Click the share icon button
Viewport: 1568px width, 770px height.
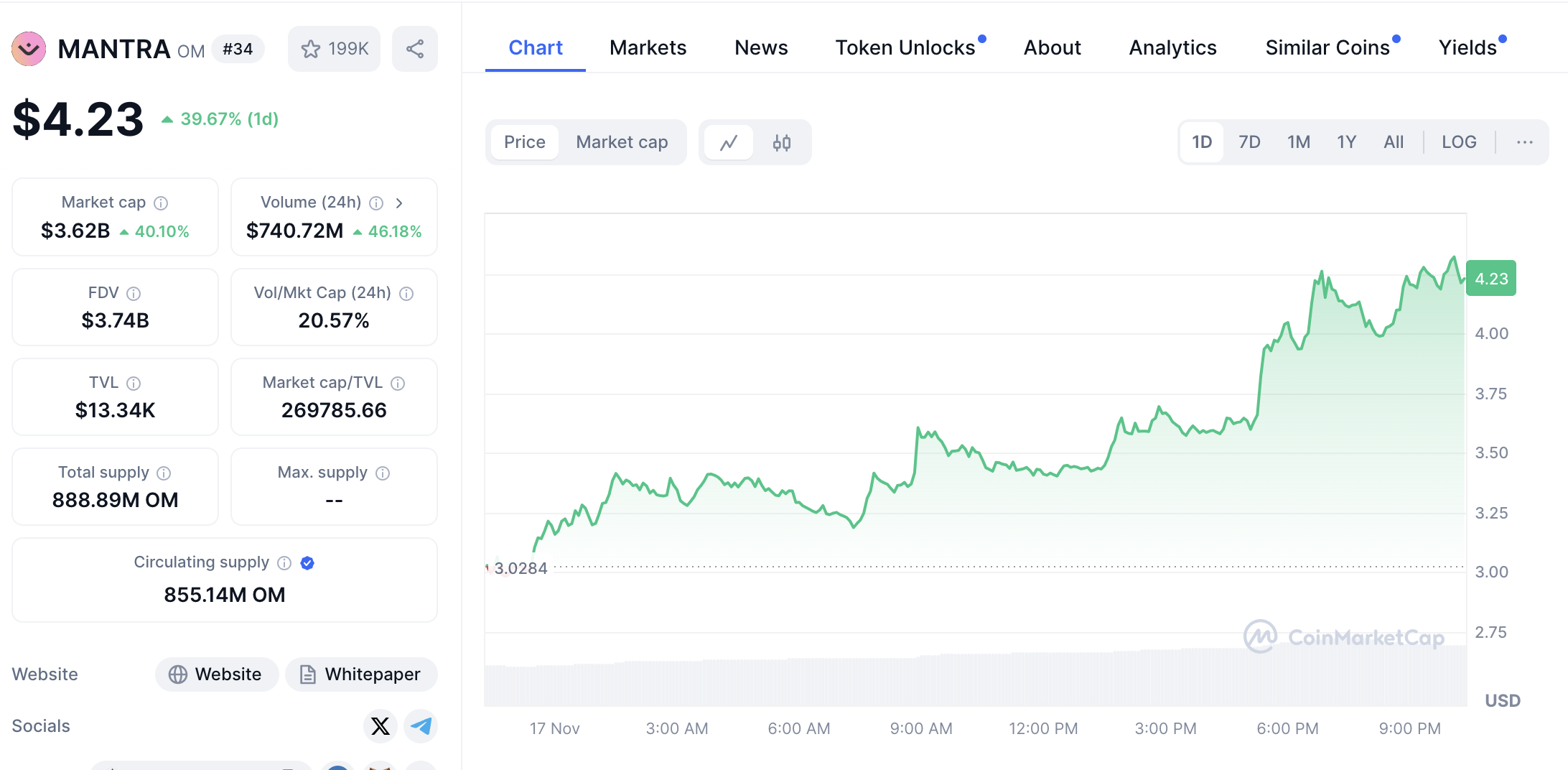(415, 49)
